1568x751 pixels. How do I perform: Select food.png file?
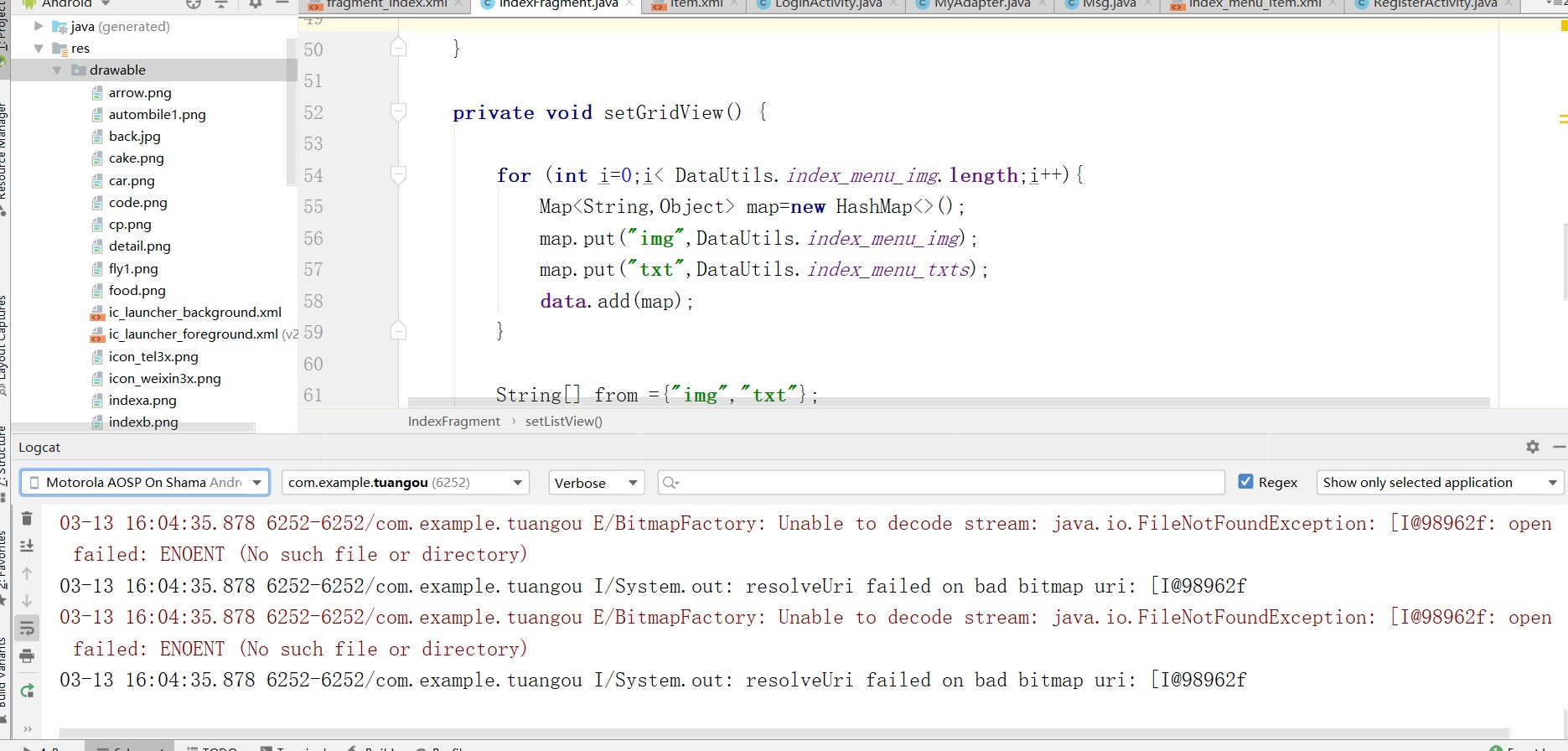[137, 290]
